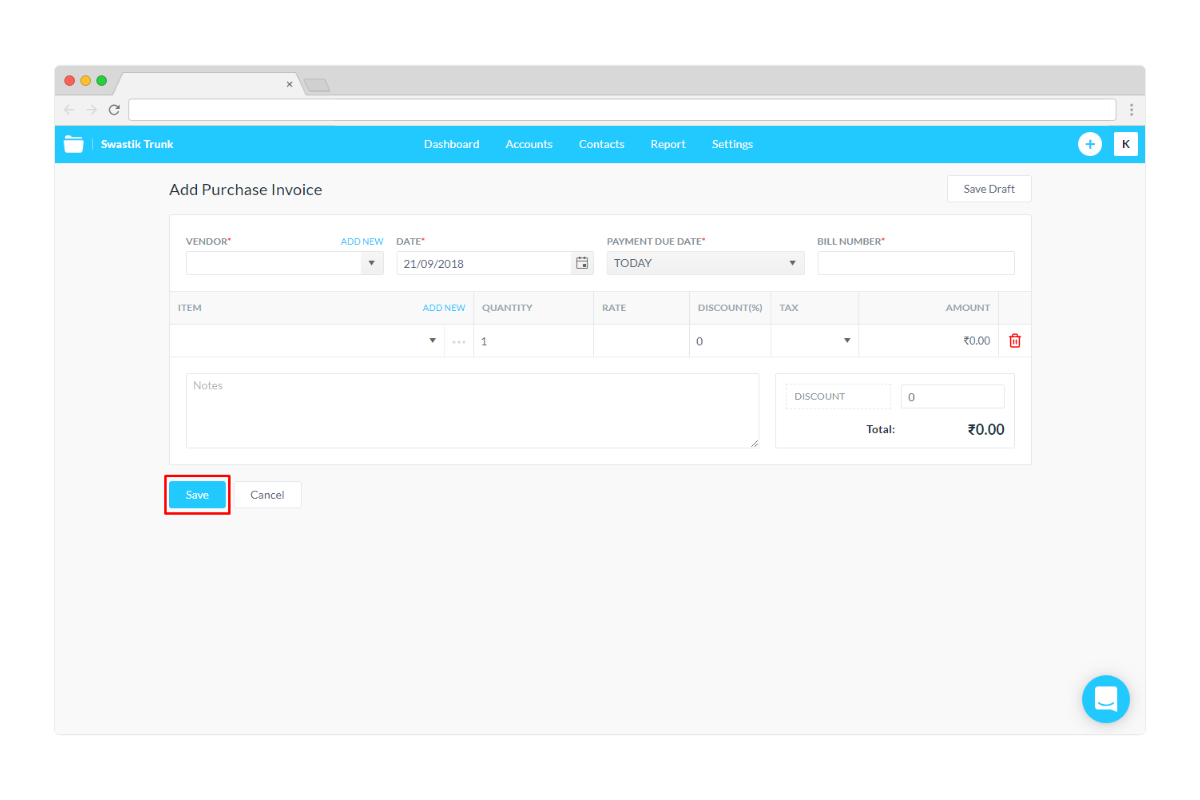
Task: Click into the Notes text area
Action: 473,411
